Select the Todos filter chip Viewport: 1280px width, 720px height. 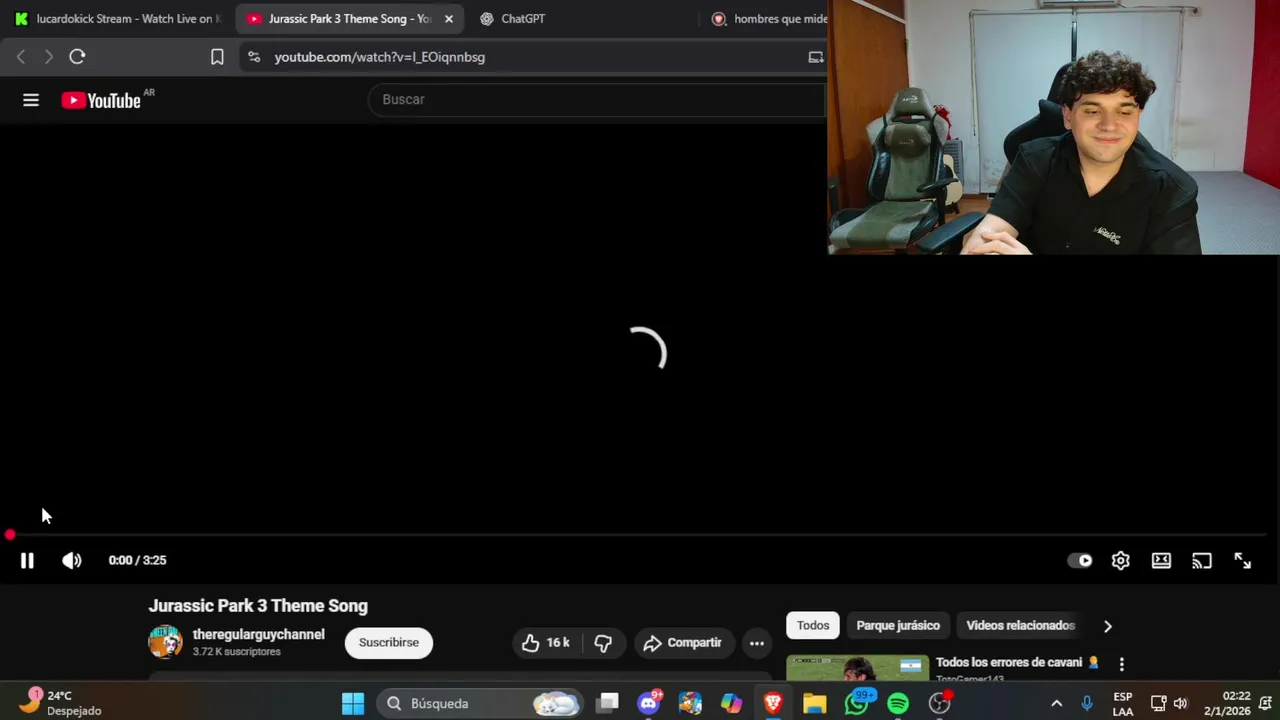click(x=813, y=626)
